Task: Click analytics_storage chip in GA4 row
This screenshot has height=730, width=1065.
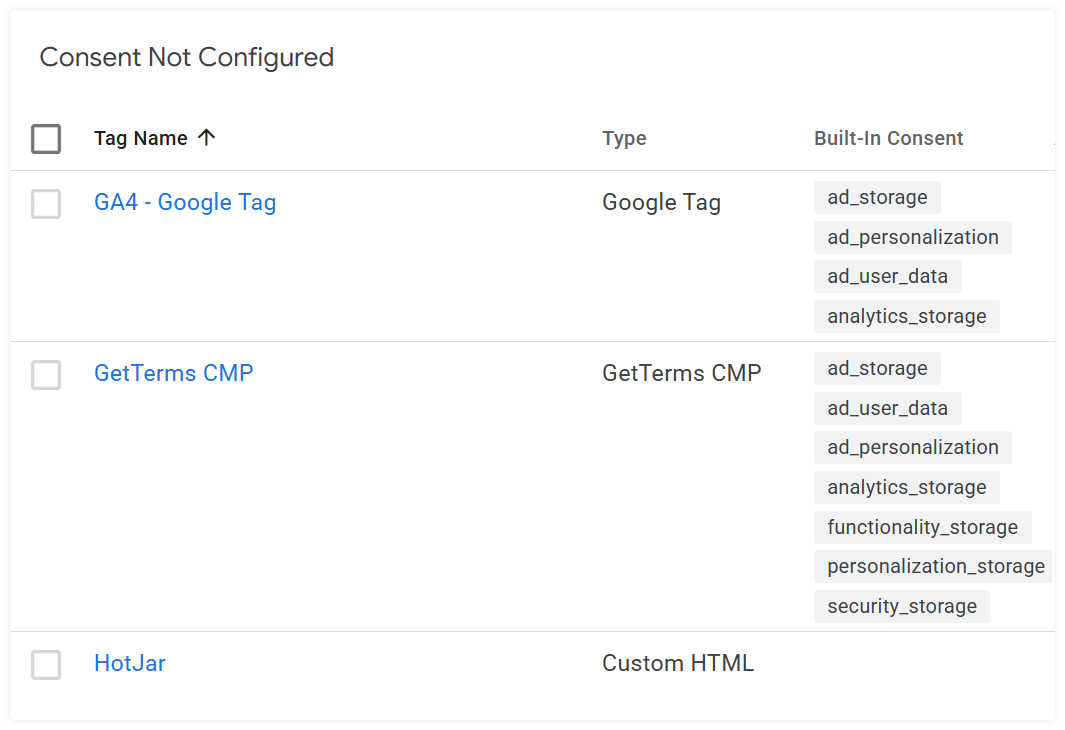Action: point(907,316)
